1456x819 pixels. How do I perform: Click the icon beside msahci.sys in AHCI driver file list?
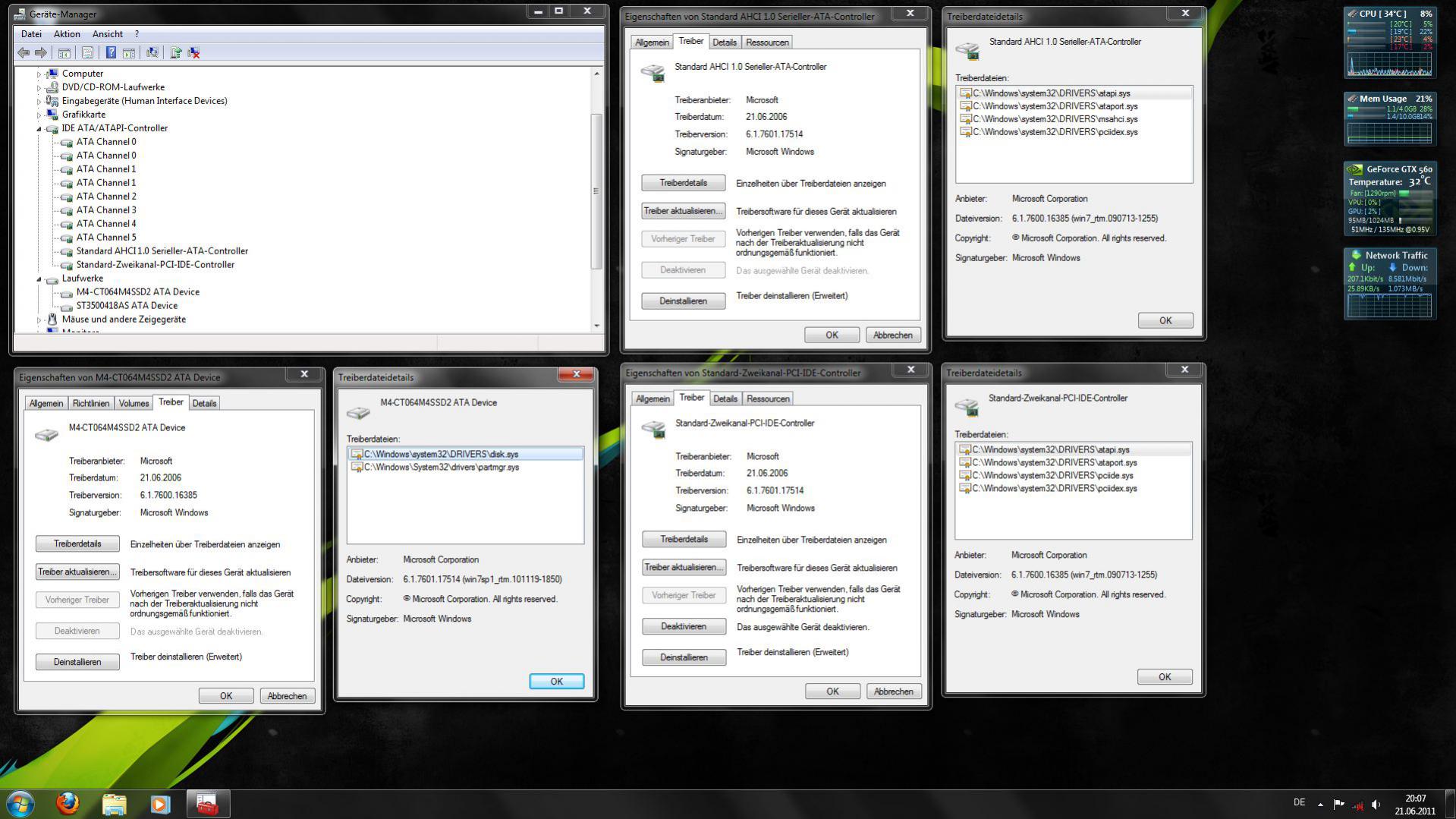(965, 119)
